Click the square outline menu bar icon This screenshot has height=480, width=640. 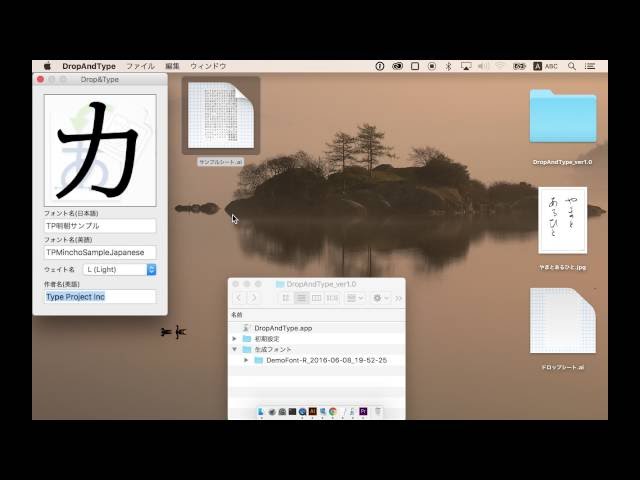pyautogui.click(x=415, y=66)
